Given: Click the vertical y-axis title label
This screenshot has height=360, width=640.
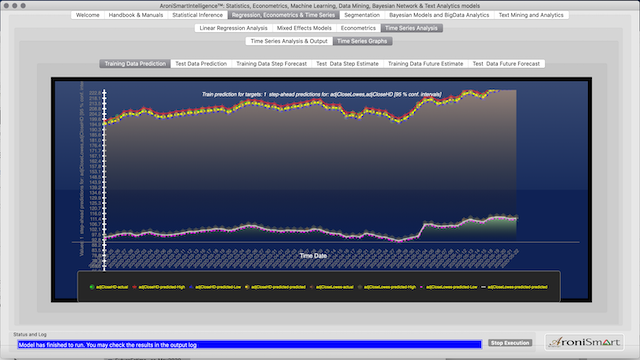Looking at the screenshot, I should tap(82, 169).
